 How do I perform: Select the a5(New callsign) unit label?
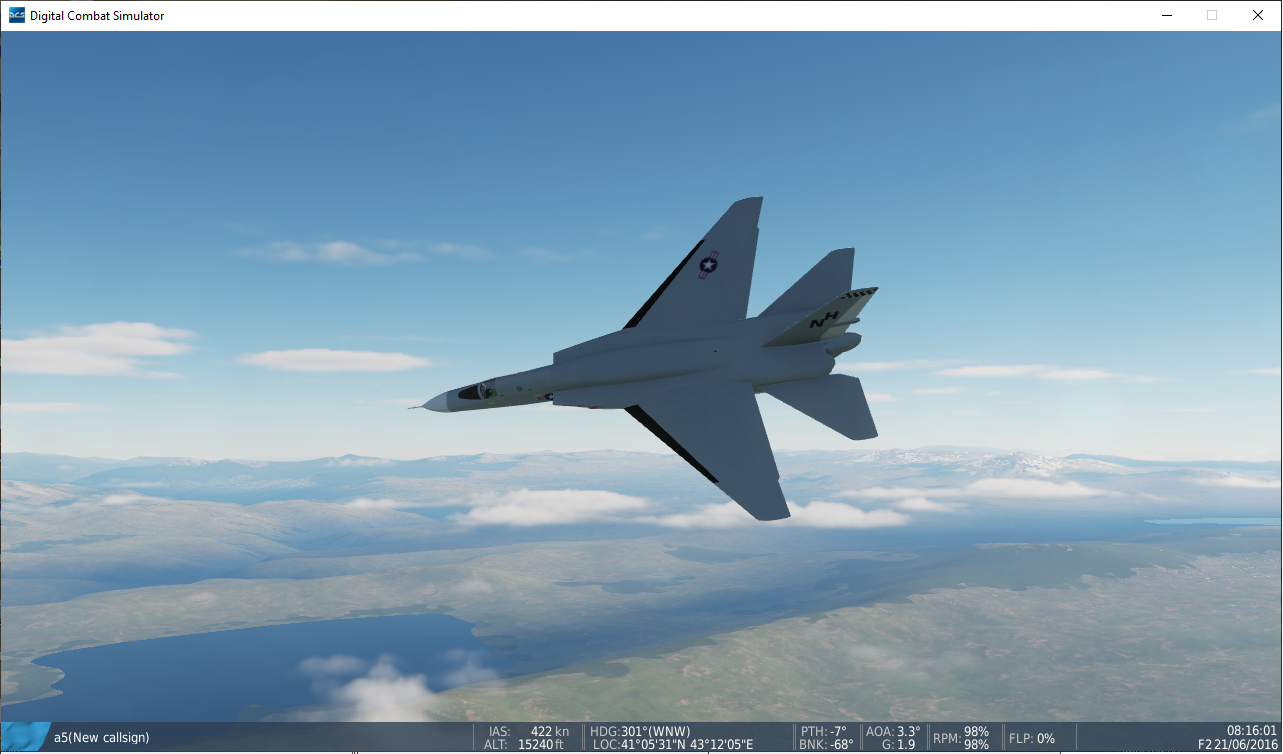tap(101, 738)
